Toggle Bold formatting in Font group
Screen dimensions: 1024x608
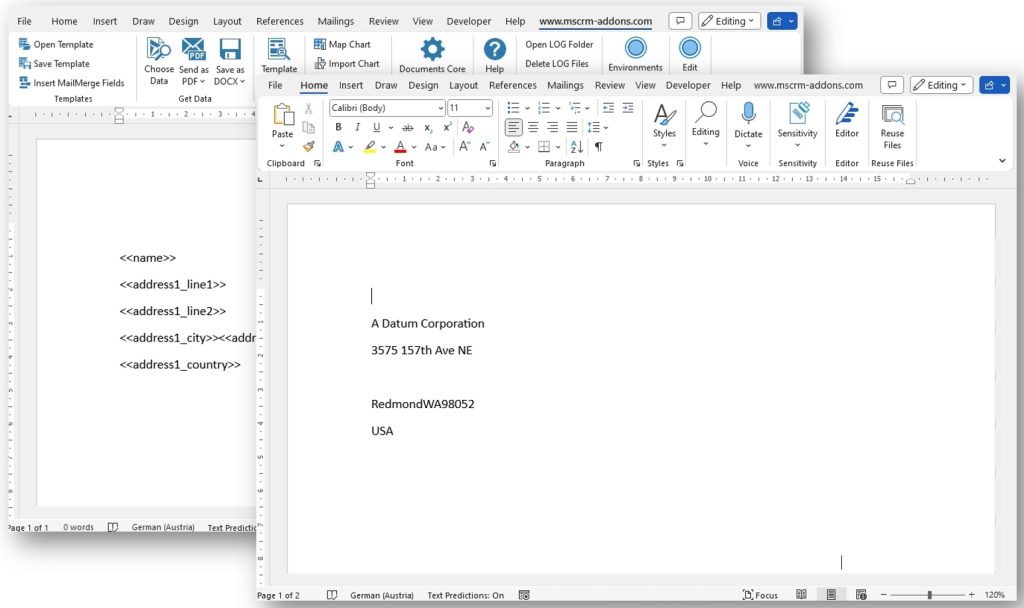pyautogui.click(x=338, y=127)
